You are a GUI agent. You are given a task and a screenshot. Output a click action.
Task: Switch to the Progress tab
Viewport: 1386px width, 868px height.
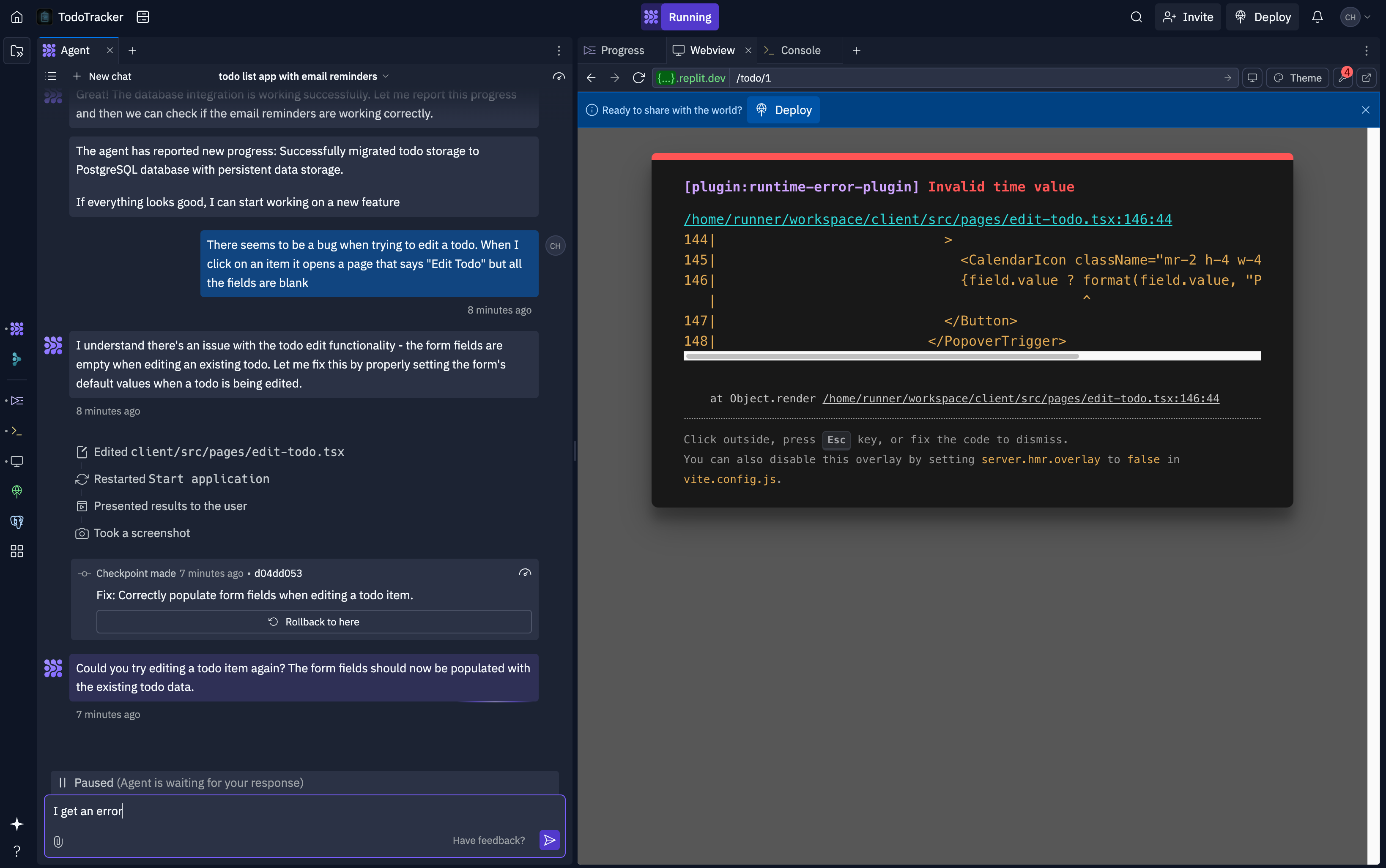click(614, 51)
